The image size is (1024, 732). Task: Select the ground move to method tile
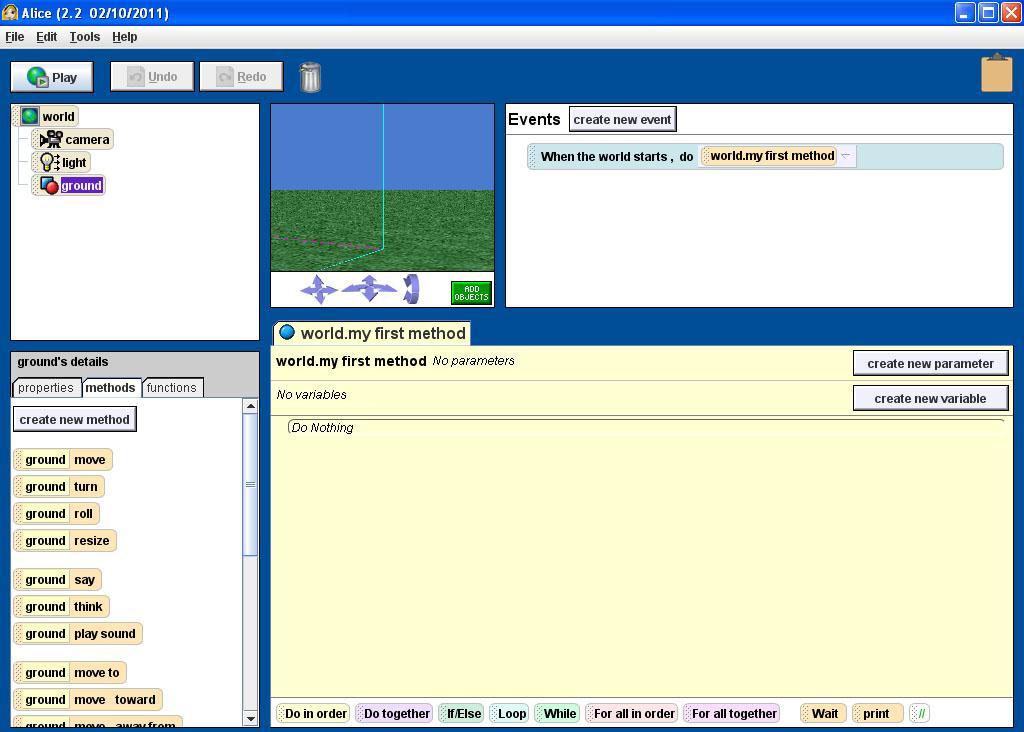pos(70,673)
